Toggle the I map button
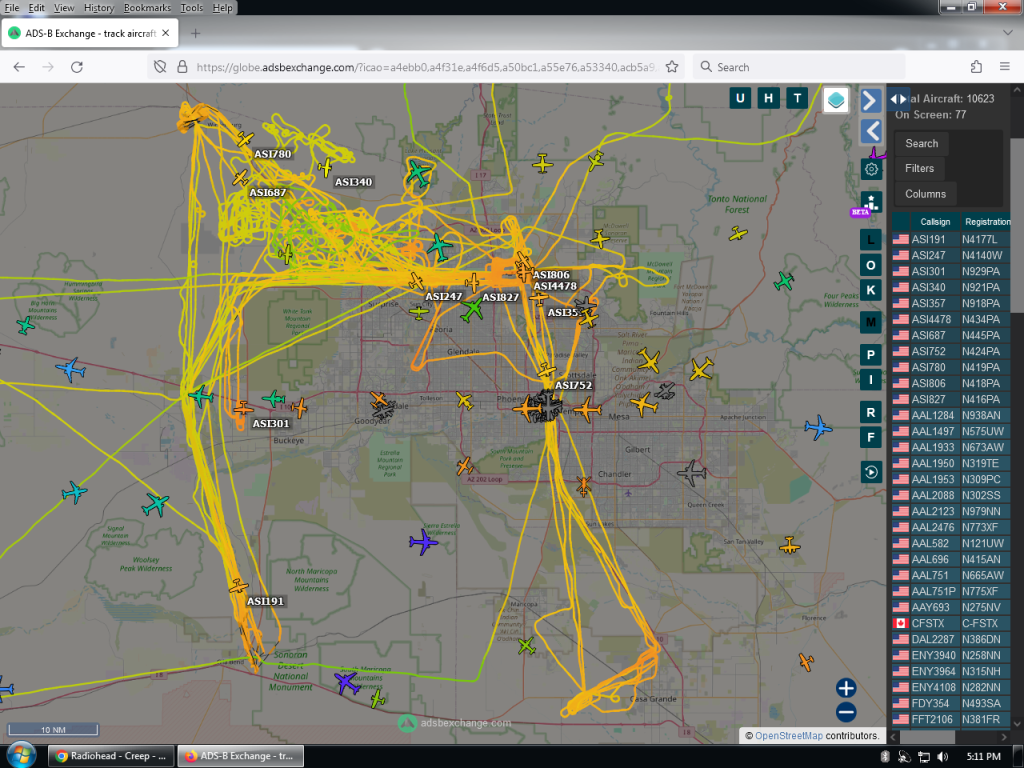1024x768 pixels. 871,379
